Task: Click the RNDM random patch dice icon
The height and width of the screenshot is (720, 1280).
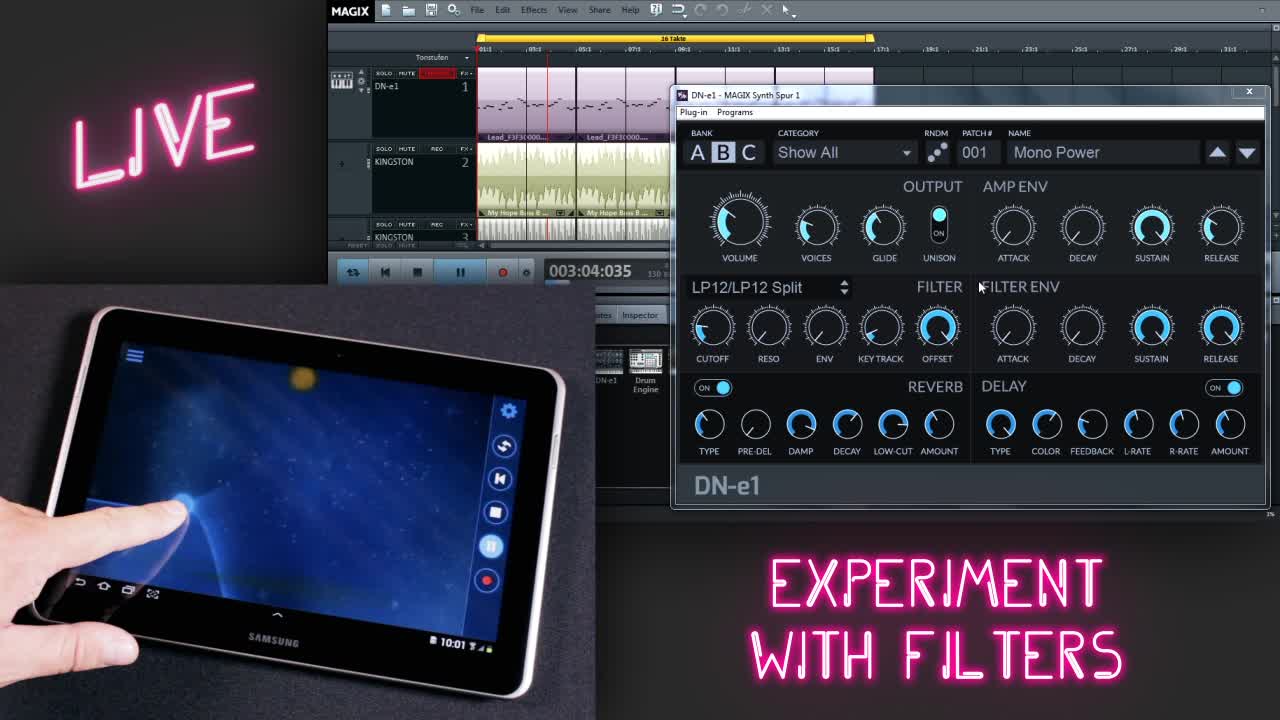Action: (937, 152)
